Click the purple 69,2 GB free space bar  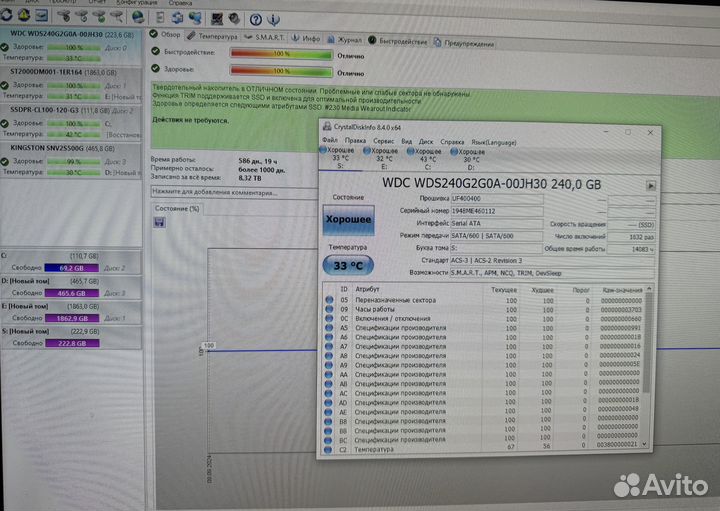tap(72, 268)
